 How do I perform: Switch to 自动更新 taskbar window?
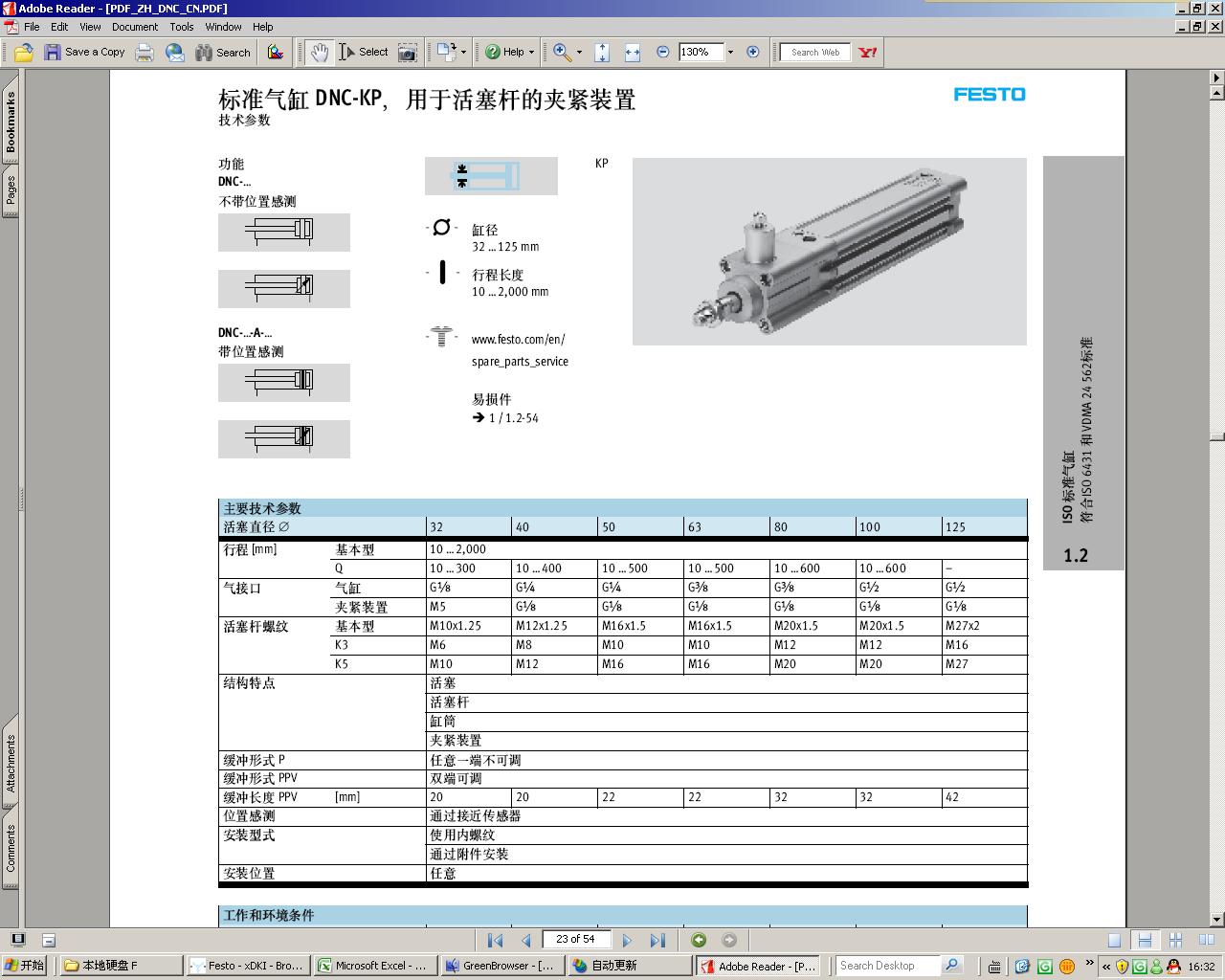tap(629, 966)
